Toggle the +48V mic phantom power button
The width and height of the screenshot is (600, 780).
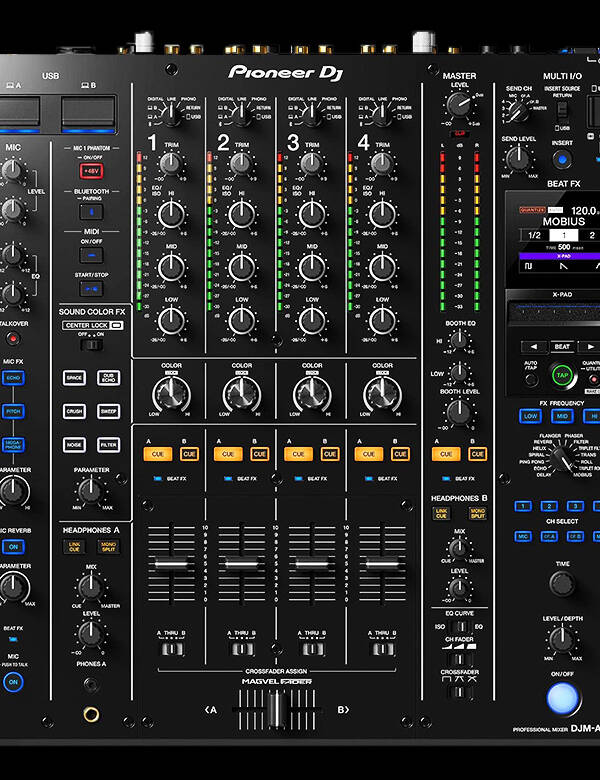point(91,171)
